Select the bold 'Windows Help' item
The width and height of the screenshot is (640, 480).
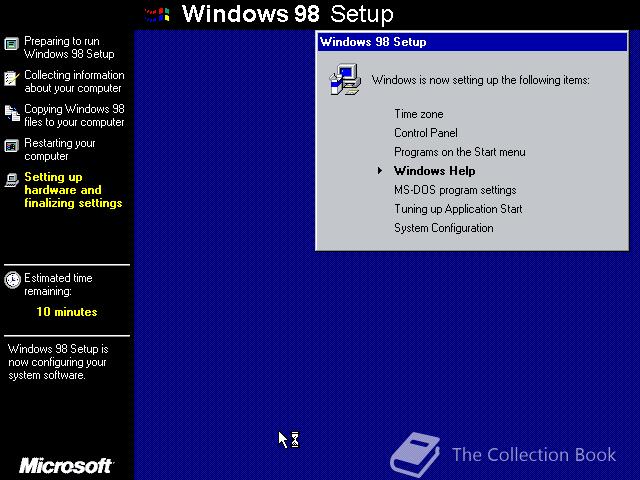pyautogui.click(x=434, y=171)
